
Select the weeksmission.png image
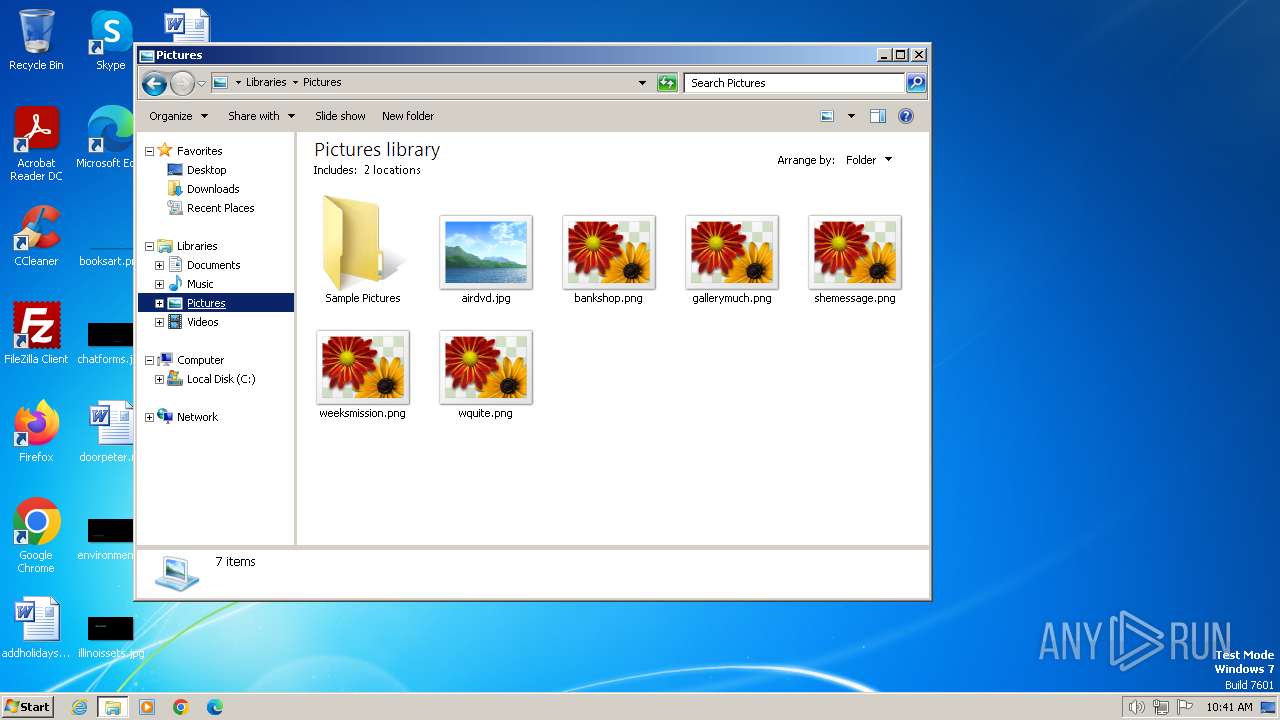tap(363, 367)
